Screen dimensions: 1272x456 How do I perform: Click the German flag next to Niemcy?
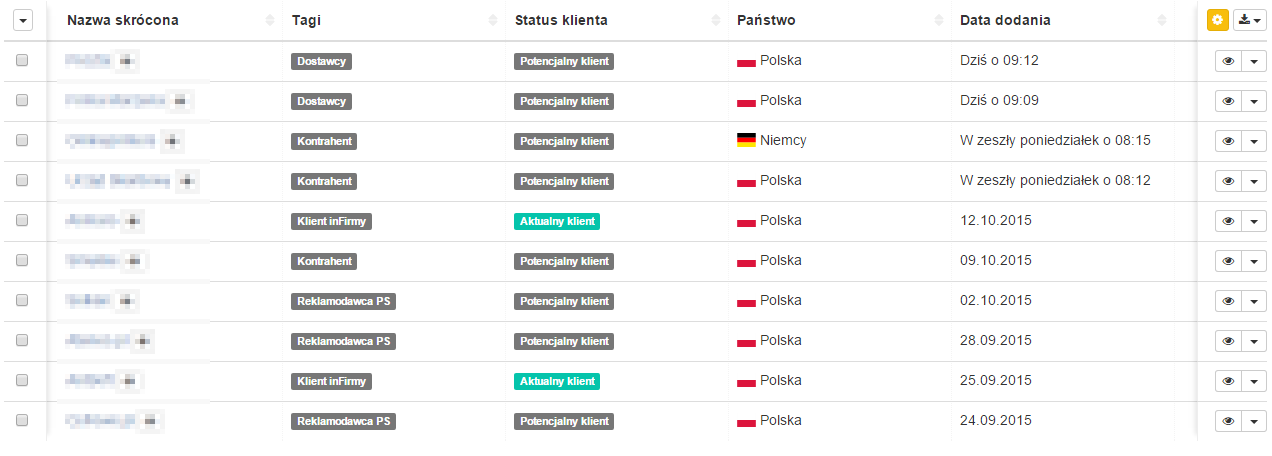click(x=746, y=140)
